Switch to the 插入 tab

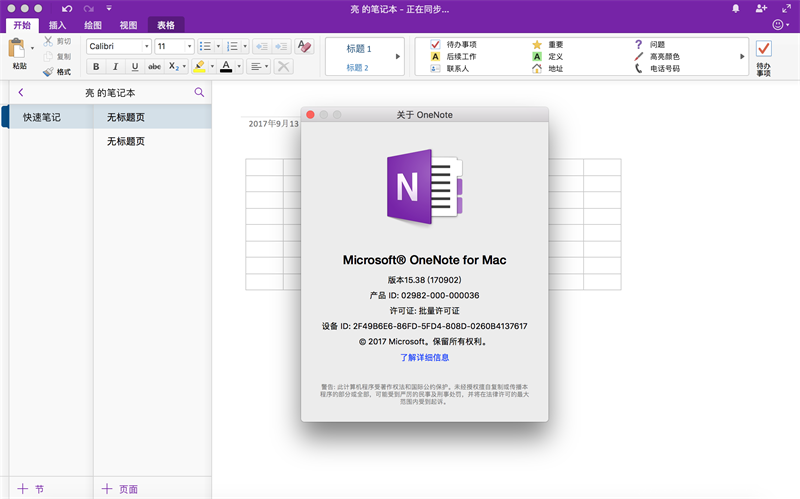tap(57, 25)
